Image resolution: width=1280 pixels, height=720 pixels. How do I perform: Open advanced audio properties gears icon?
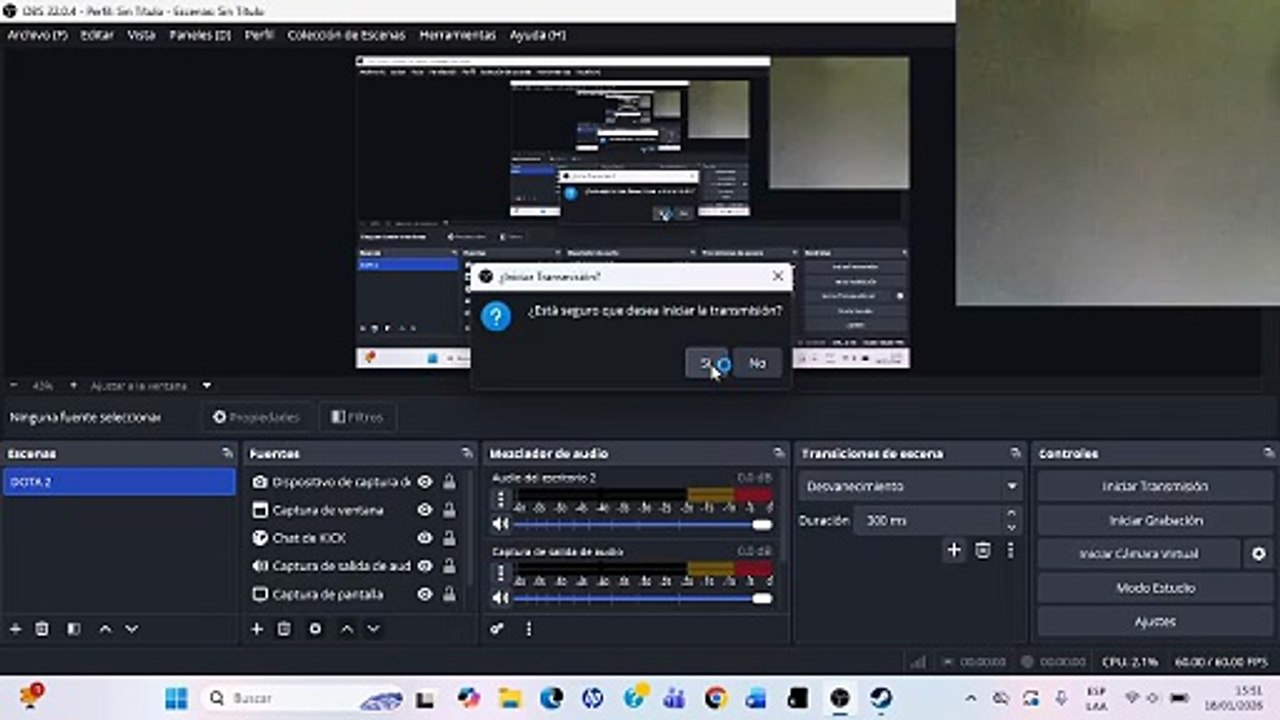click(497, 629)
